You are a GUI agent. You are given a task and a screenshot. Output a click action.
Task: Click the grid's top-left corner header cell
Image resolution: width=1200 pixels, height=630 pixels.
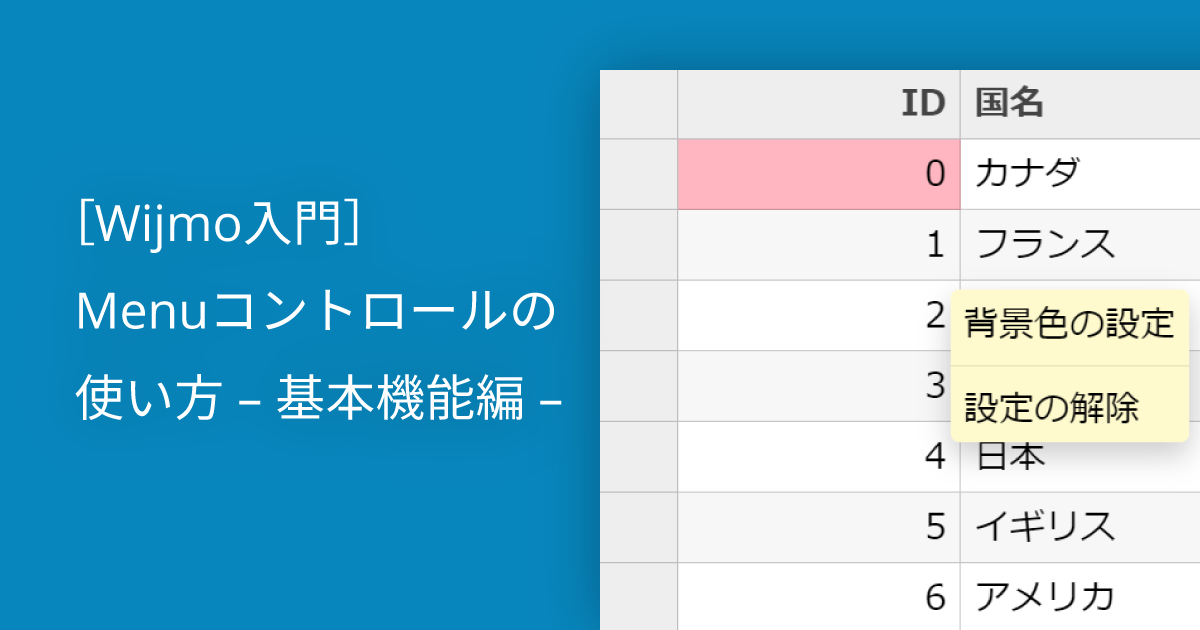pyautogui.click(x=640, y=102)
